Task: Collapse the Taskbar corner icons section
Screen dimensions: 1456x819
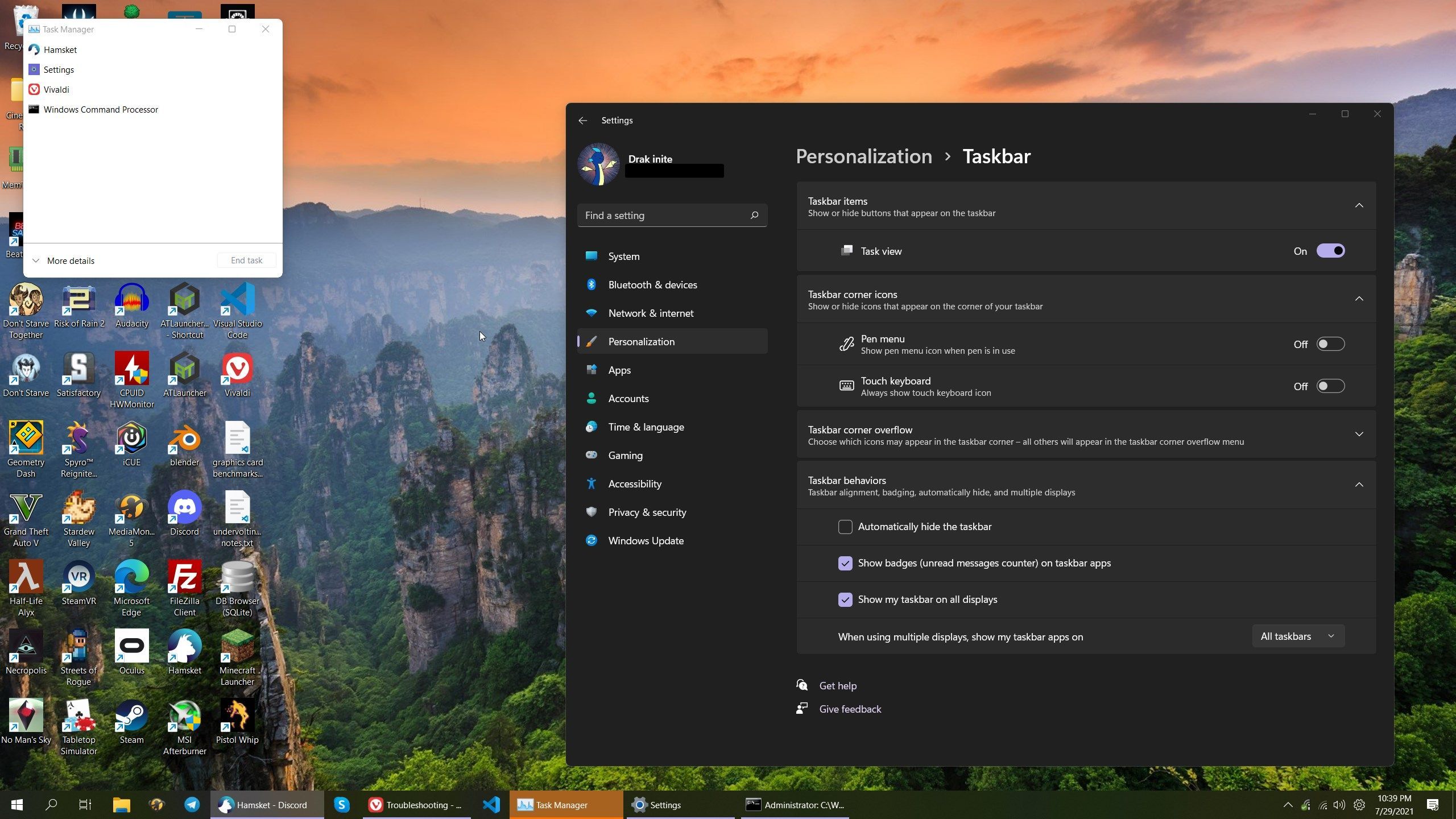Action: (x=1359, y=299)
